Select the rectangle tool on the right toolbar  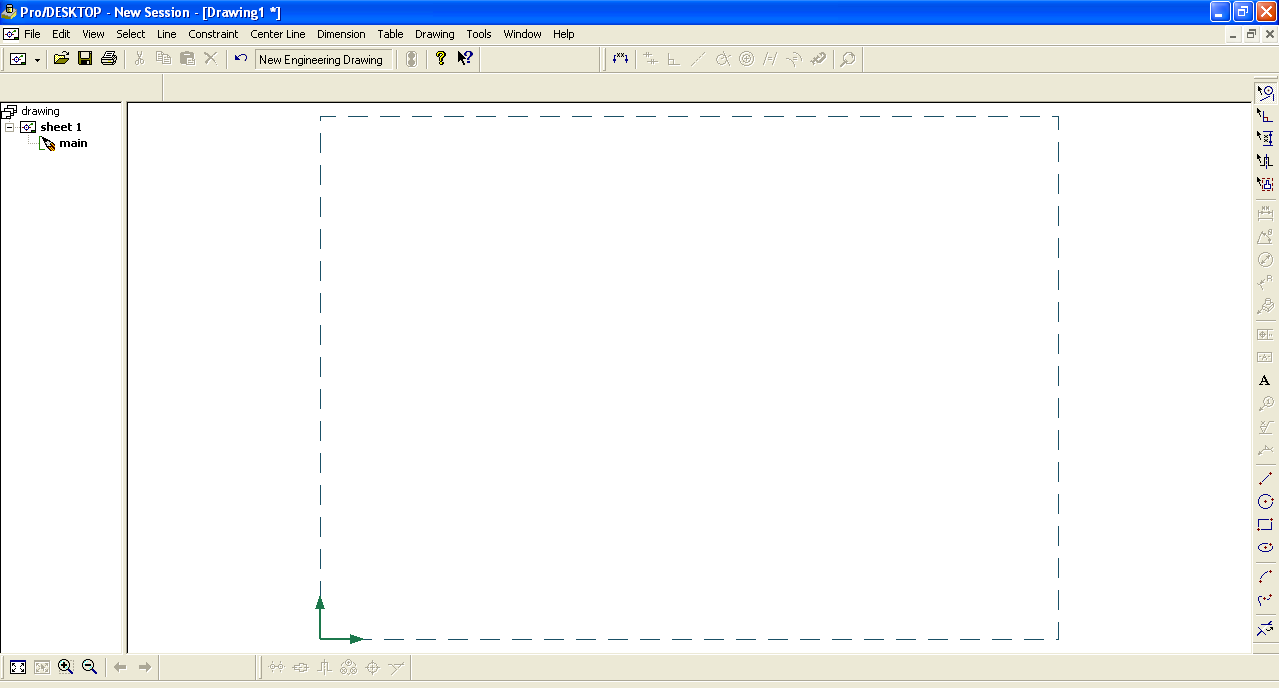(x=1264, y=524)
